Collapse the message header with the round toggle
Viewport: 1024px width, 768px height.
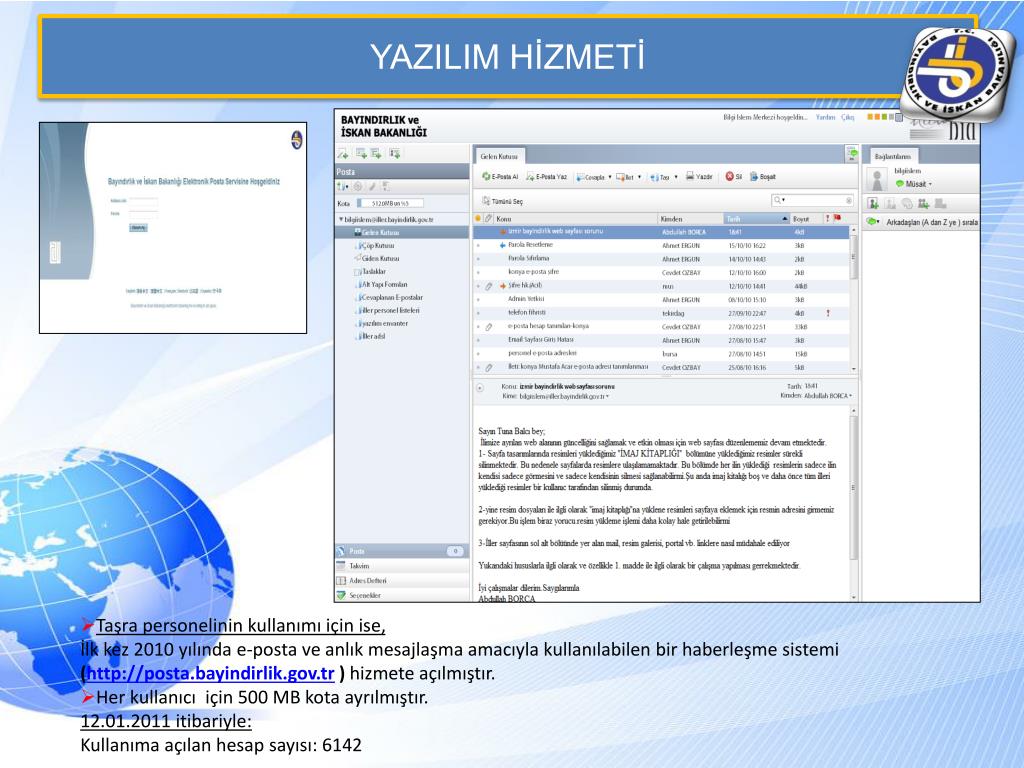point(480,387)
